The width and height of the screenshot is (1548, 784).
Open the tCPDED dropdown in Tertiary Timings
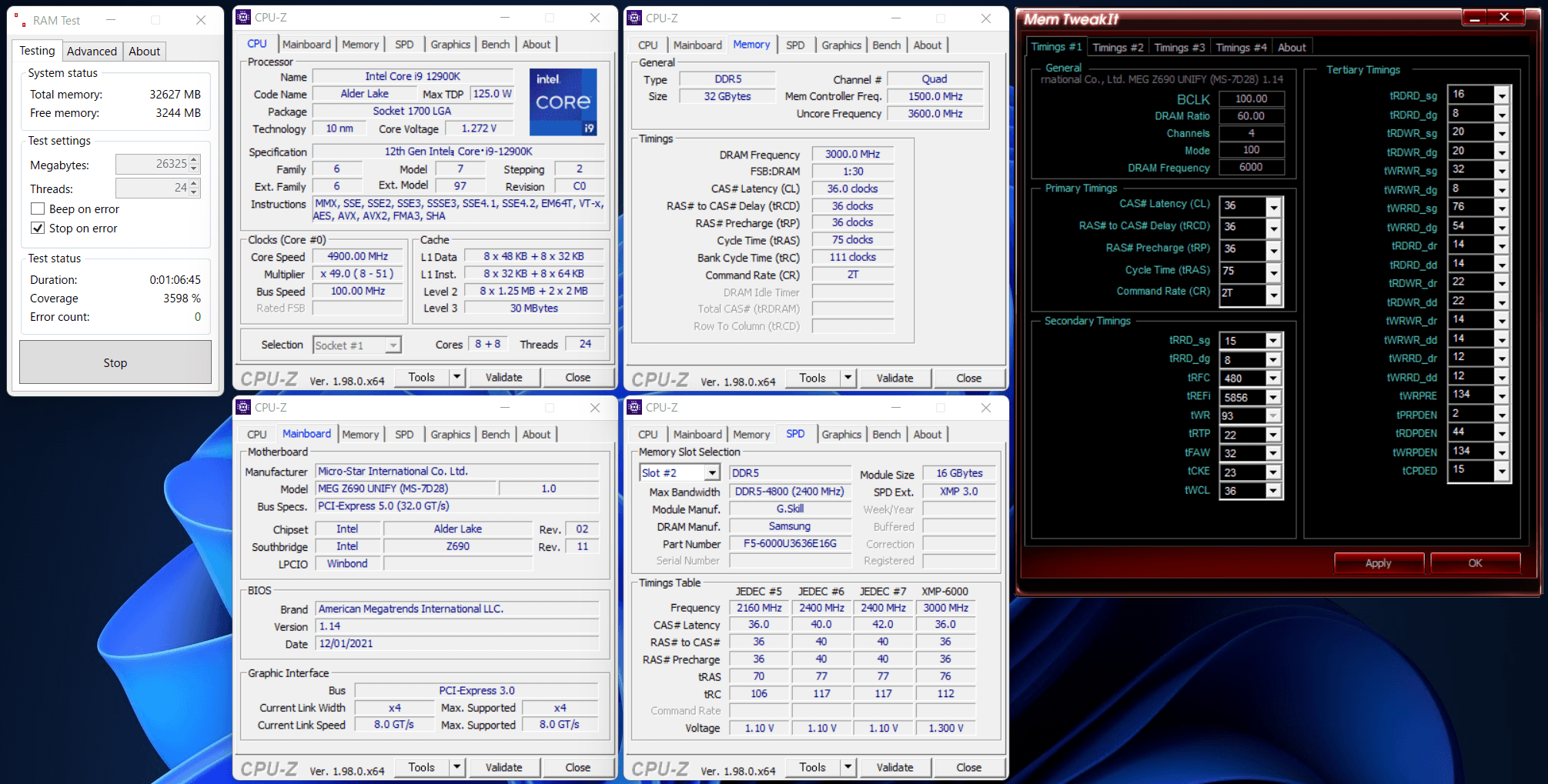click(x=1502, y=471)
